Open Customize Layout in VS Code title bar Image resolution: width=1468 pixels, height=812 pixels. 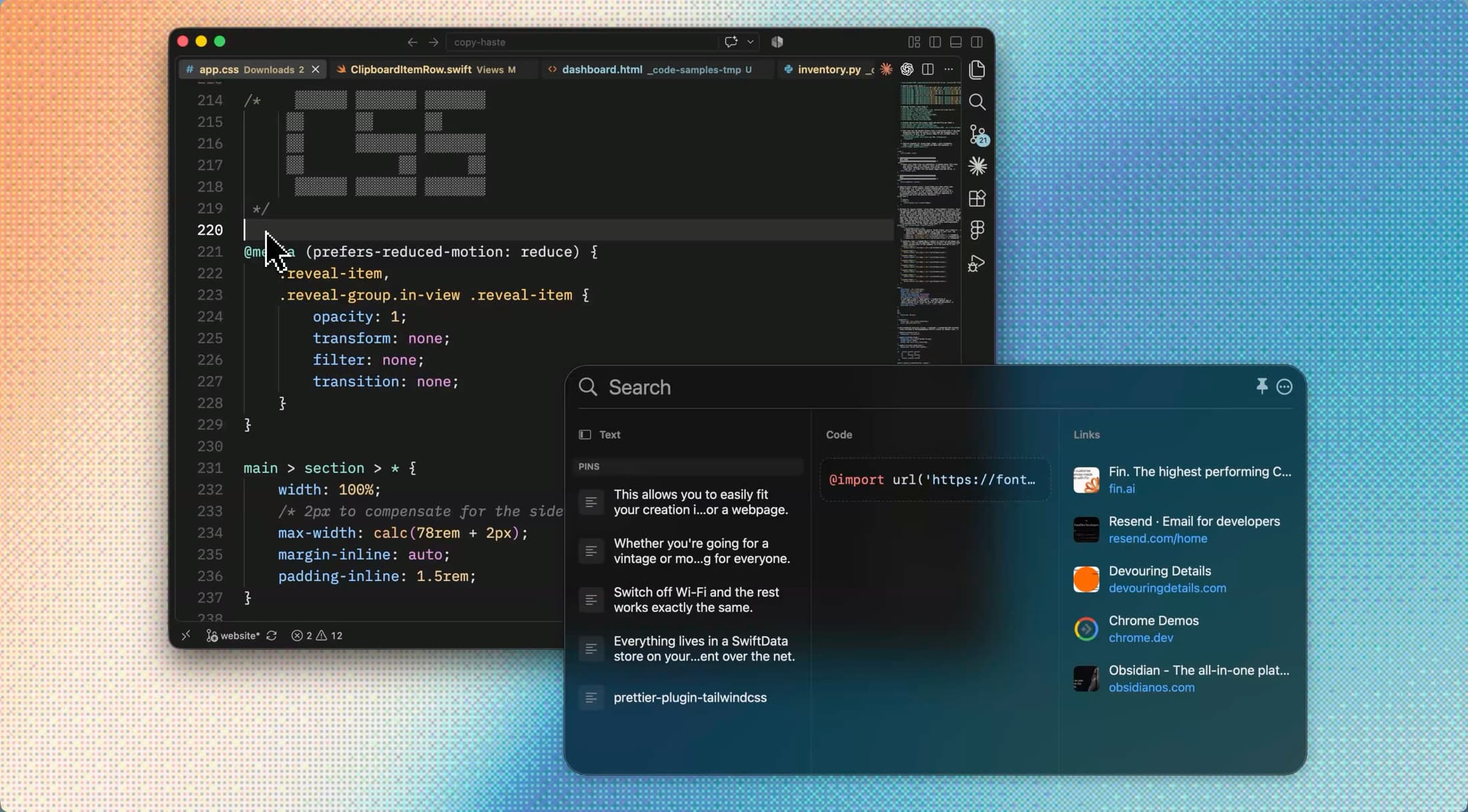[914, 42]
